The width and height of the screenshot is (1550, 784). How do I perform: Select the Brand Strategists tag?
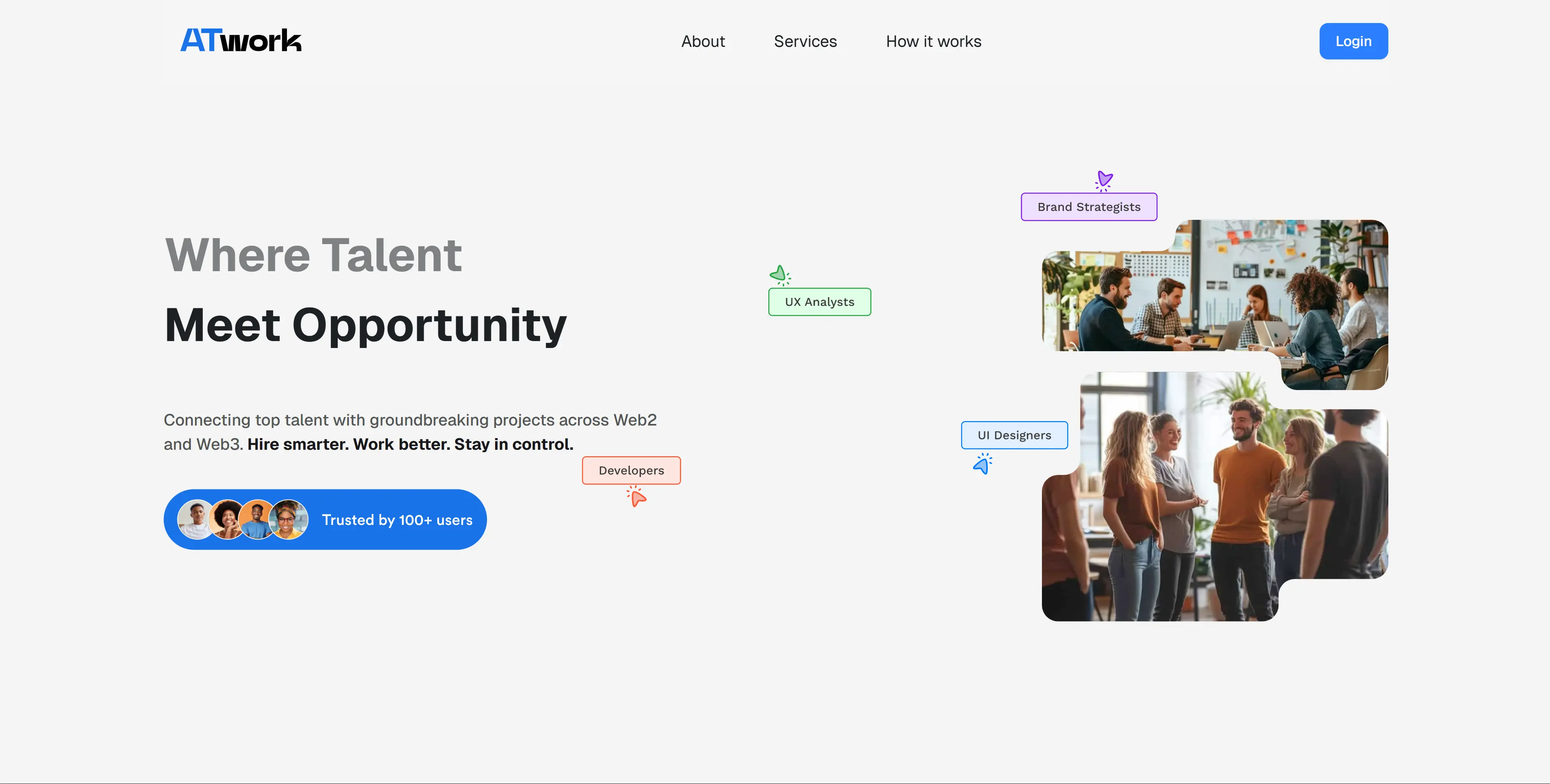coord(1088,207)
